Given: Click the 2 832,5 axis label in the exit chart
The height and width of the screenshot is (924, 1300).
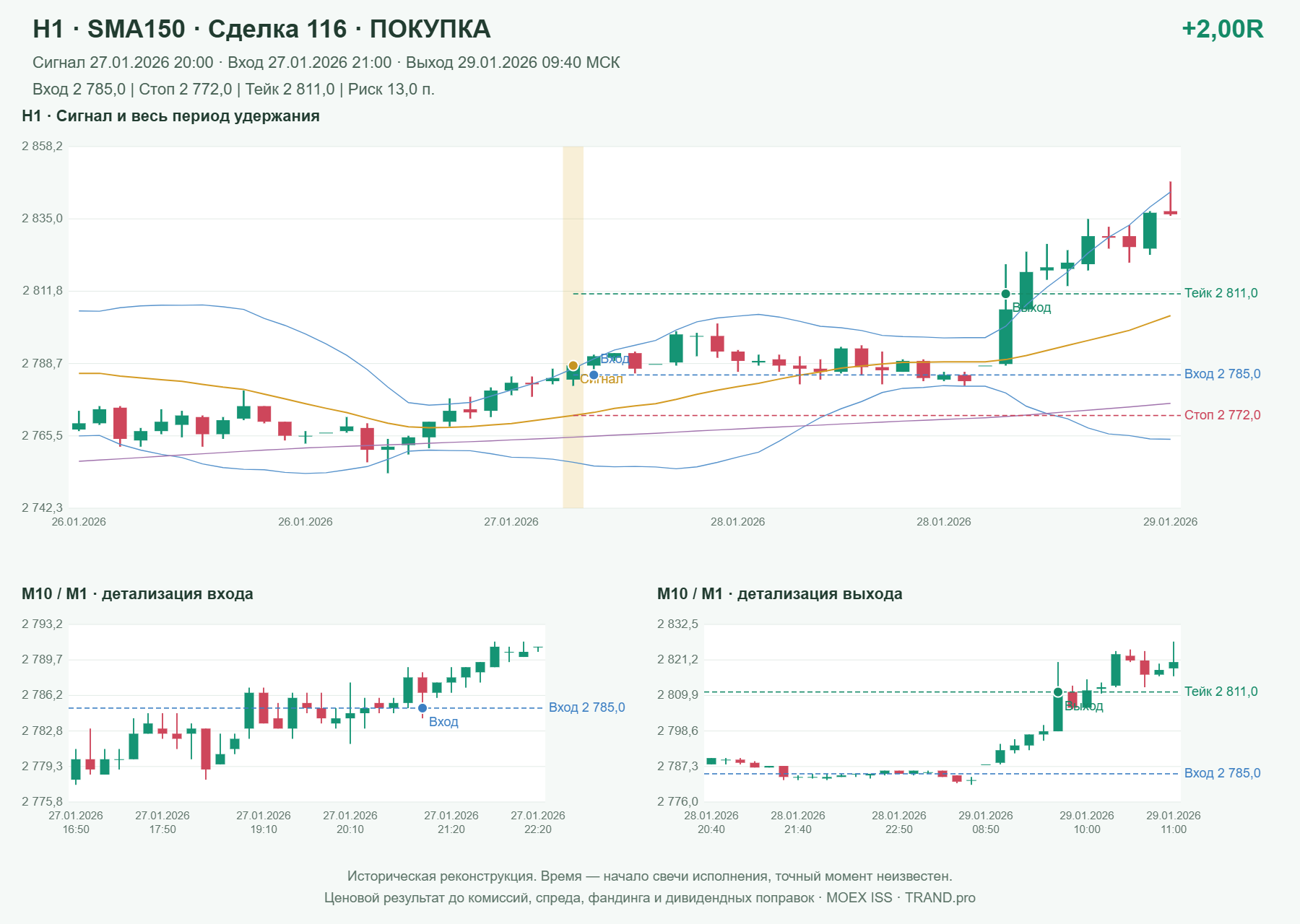Looking at the screenshot, I should coord(677,624).
